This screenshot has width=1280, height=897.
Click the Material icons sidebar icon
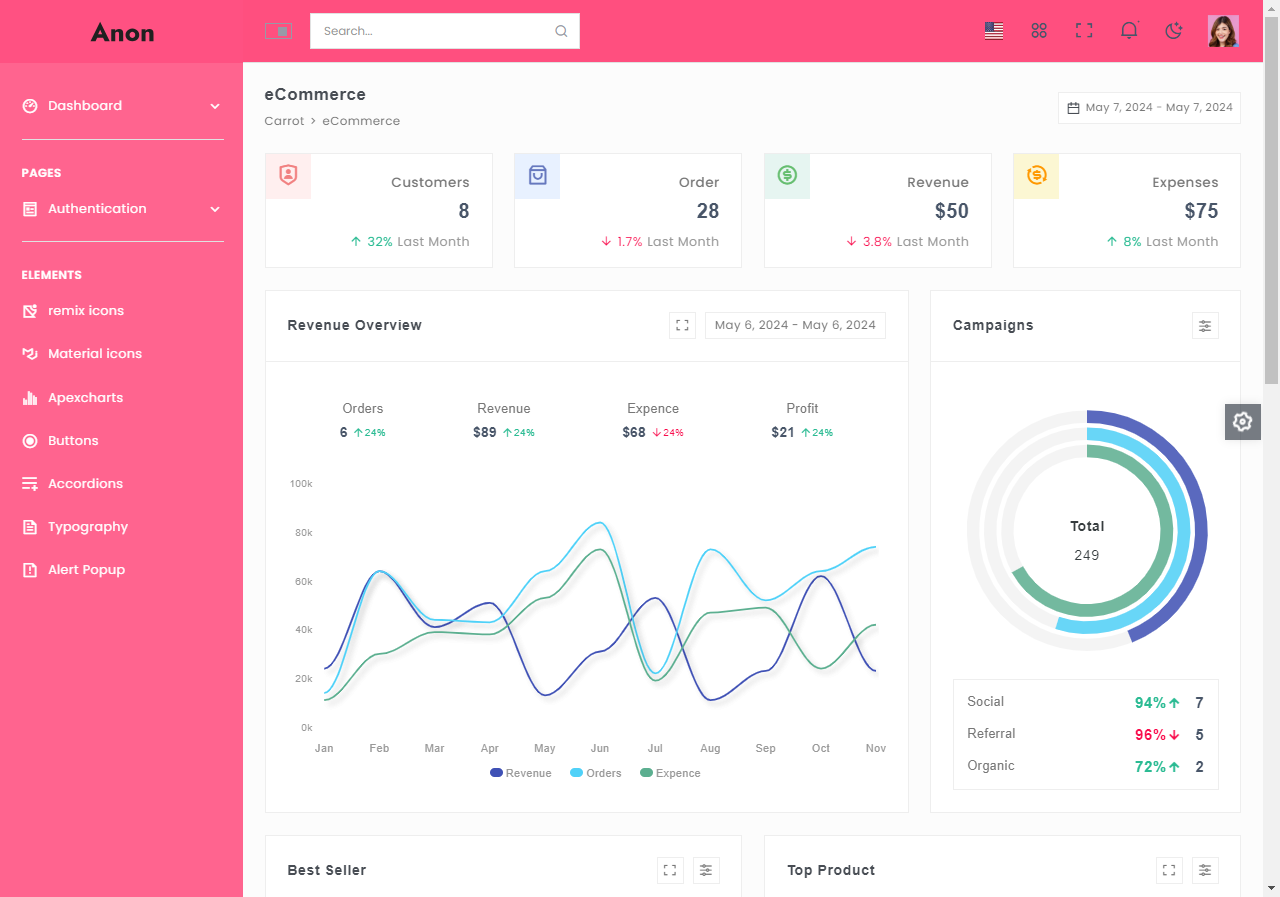pyautogui.click(x=30, y=354)
